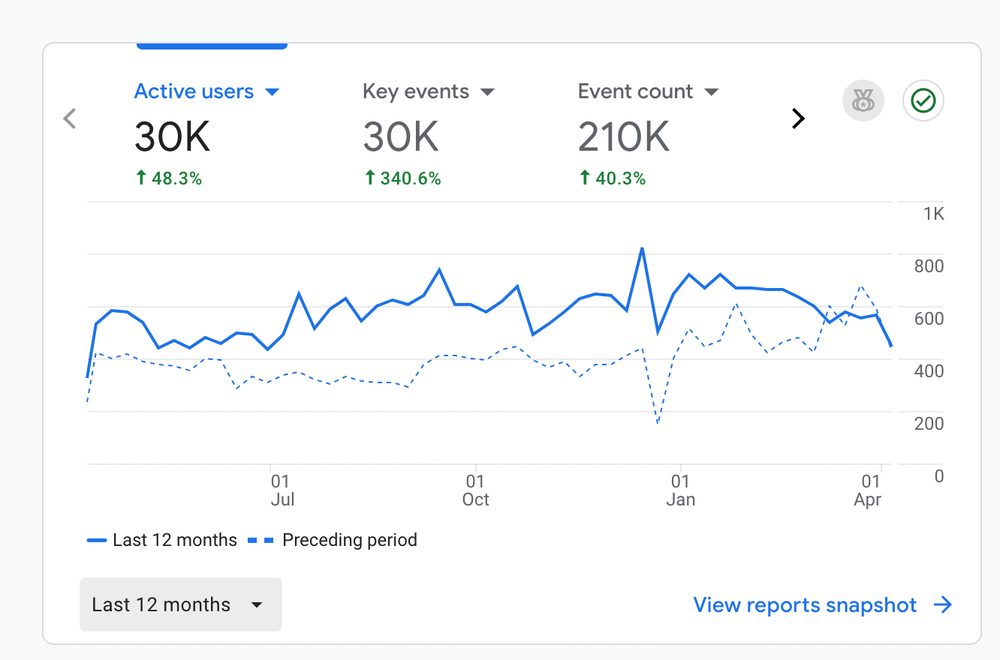Click the Preceding period legend entry
Image resolution: width=1000 pixels, height=660 pixels.
tap(332, 540)
